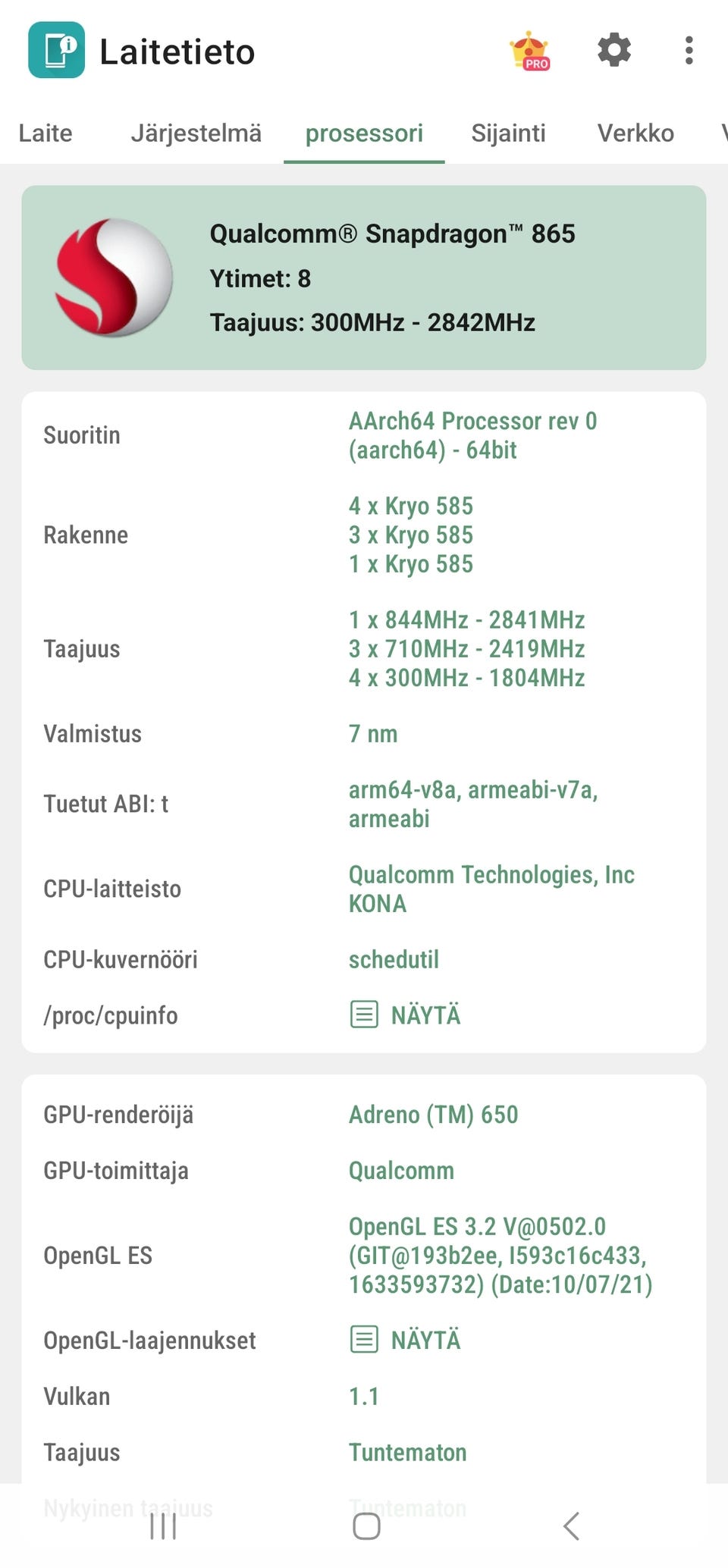The height and width of the screenshot is (1568, 728).
Task: Tap the list icon beside /proc/cpuinfo
Action: click(x=364, y=1014)
